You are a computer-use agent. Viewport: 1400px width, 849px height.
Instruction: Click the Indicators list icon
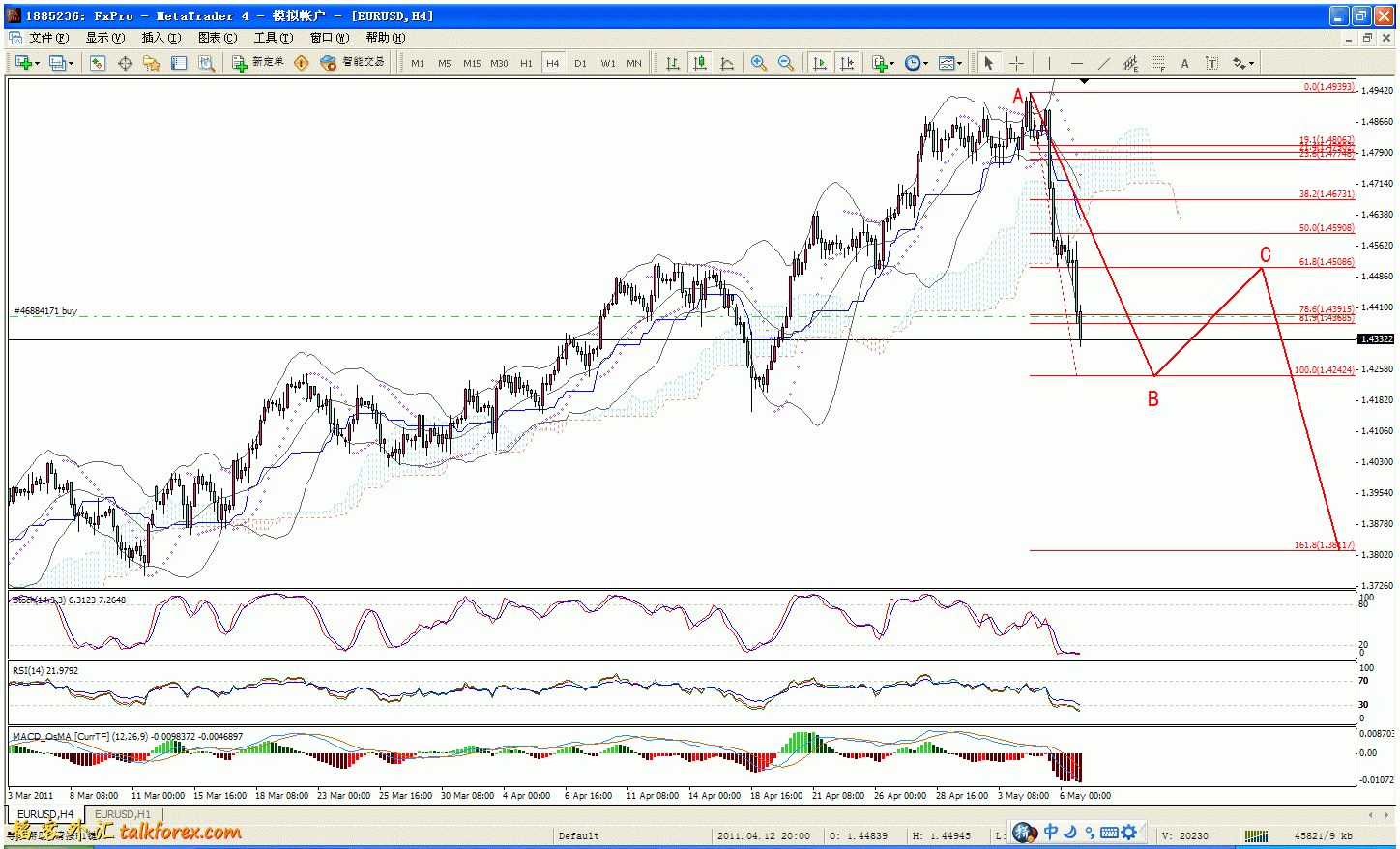point(879,63)
